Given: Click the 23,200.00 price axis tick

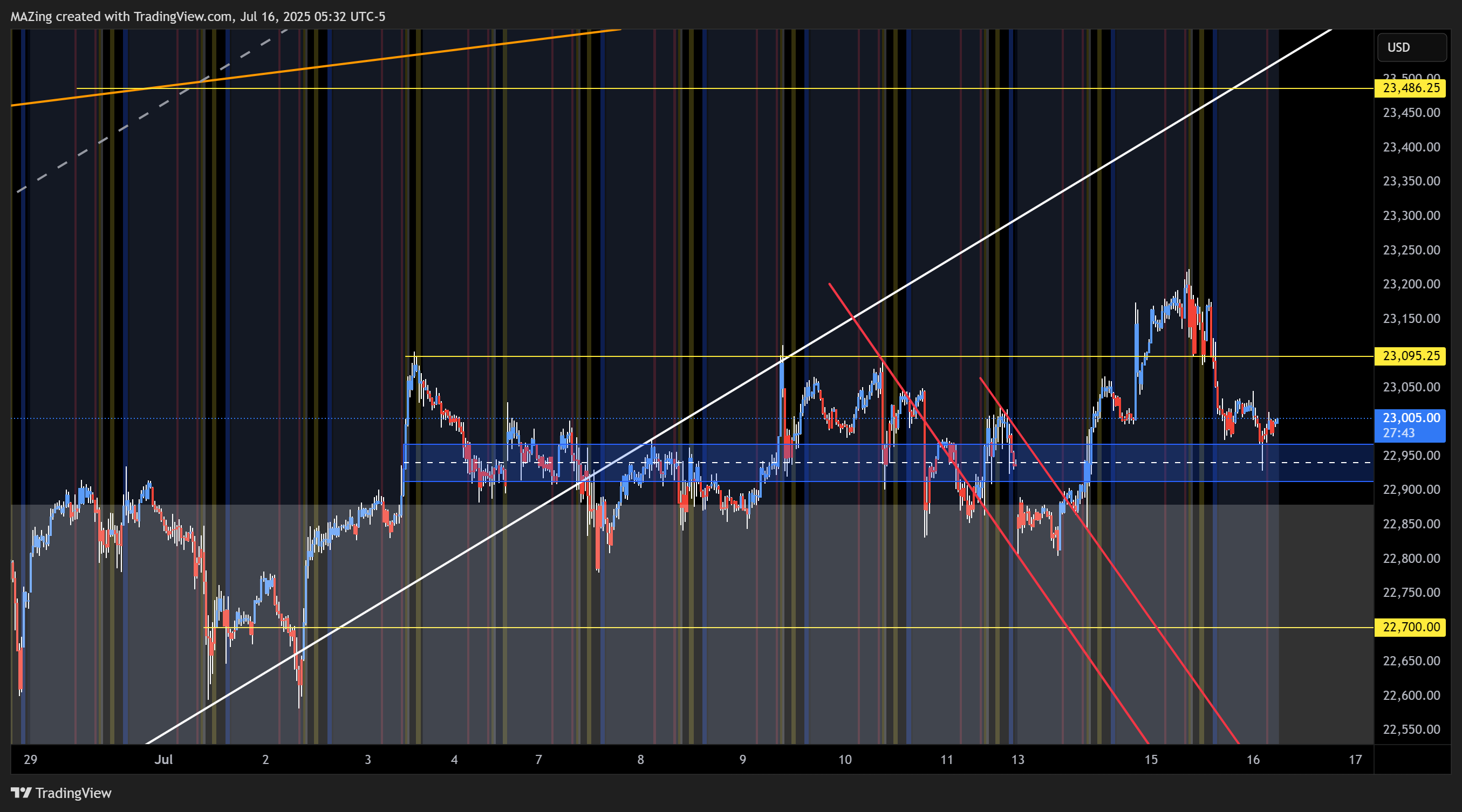Looking at the screenshot, I should pos(1411,284).
